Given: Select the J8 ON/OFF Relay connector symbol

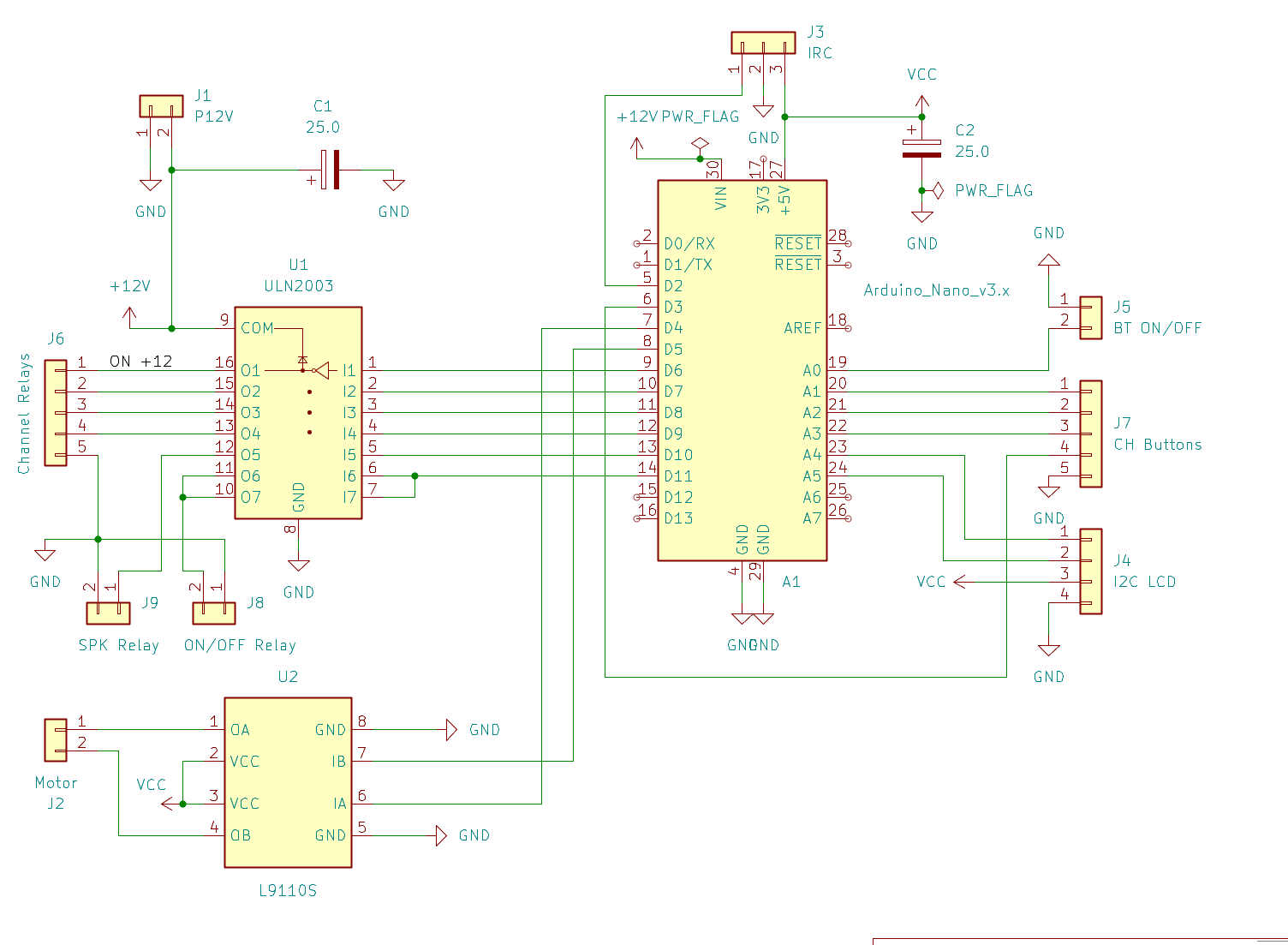Looking at the screenshot, I should click(x=214, y=613).
